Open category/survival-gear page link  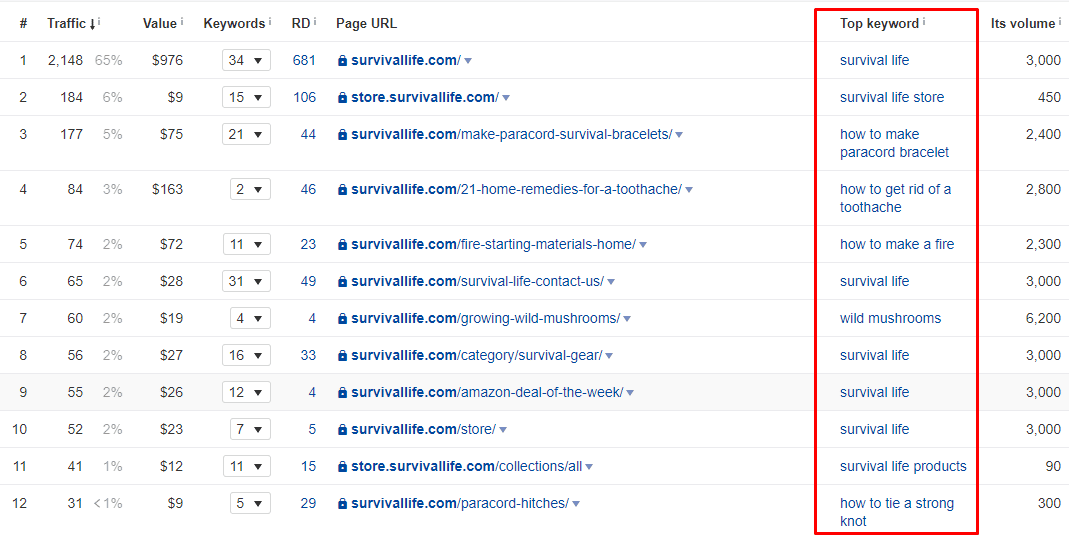[477, 355]
